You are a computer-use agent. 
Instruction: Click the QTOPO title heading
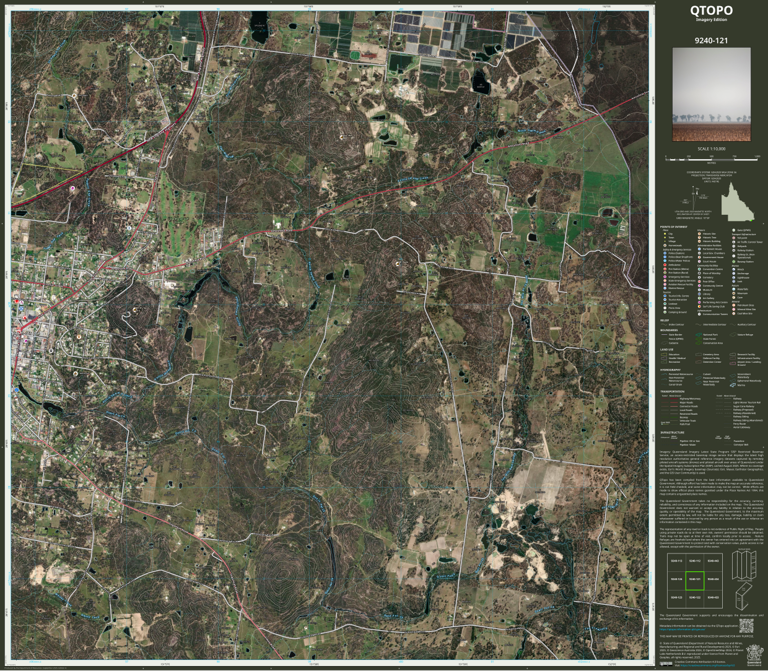pos(711,10)
